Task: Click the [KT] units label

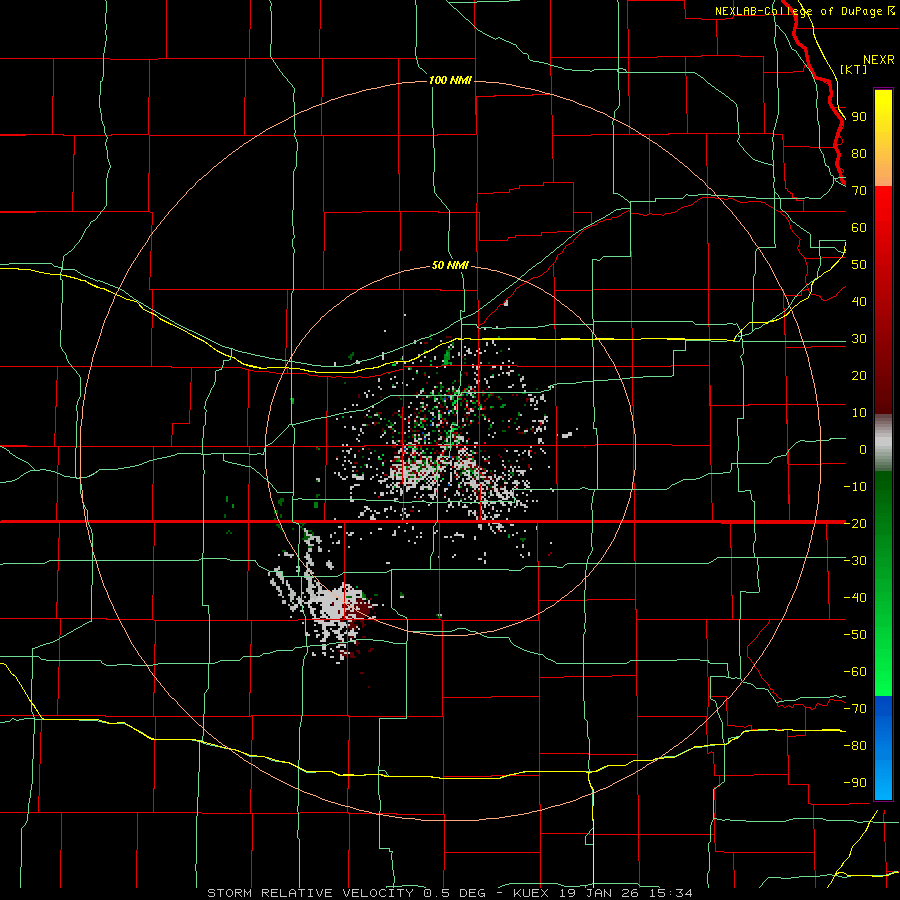Action: 854,69
